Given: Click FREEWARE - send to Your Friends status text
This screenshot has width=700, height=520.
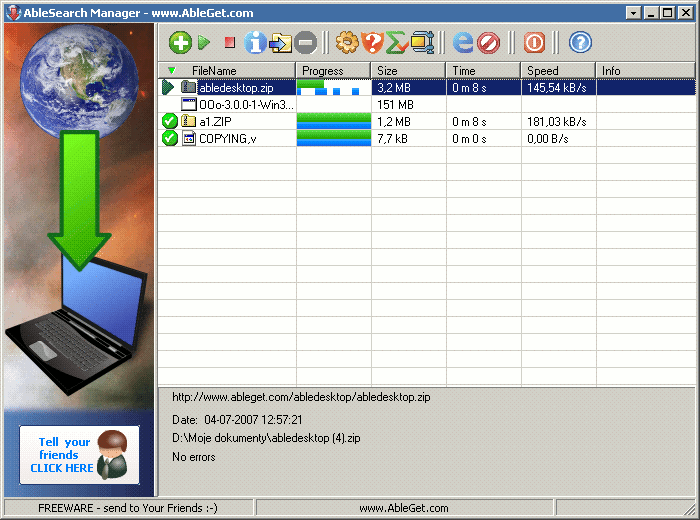Looking at the screenshot, I should [x=128, y=508].
